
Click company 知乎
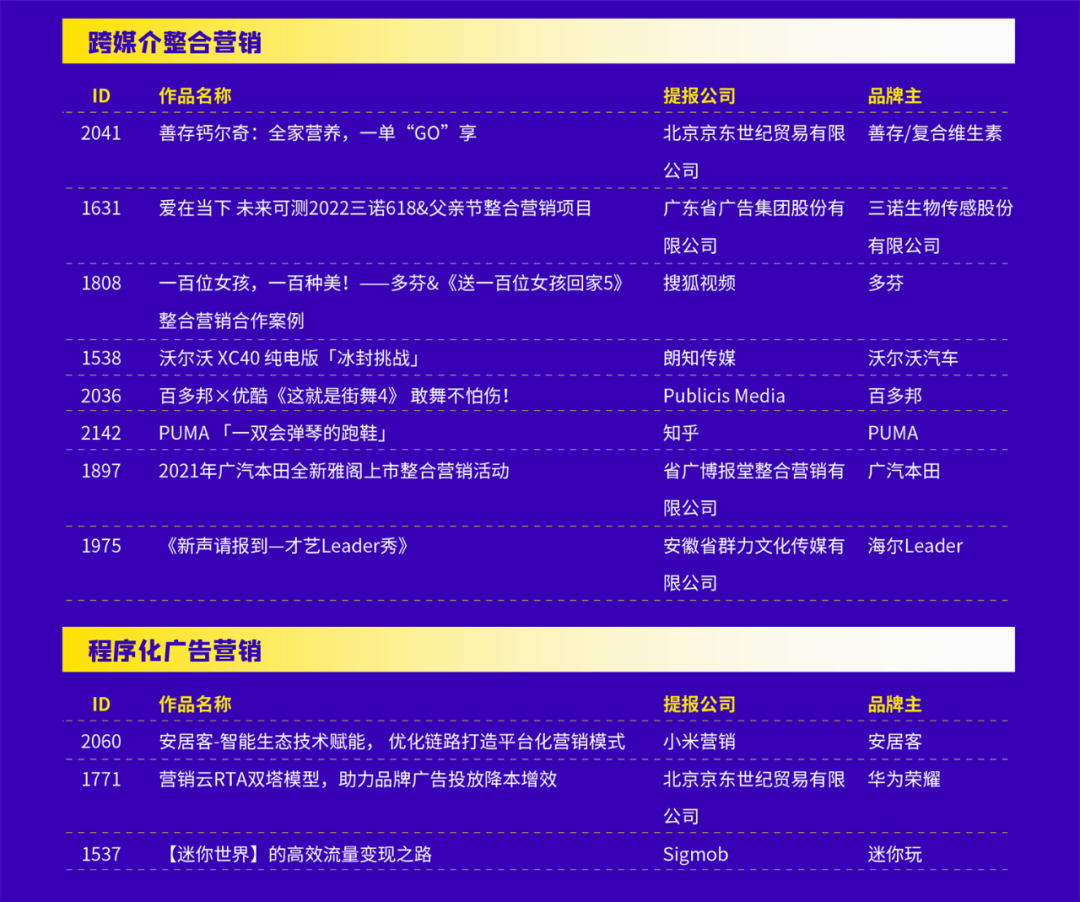click(681, 433)
